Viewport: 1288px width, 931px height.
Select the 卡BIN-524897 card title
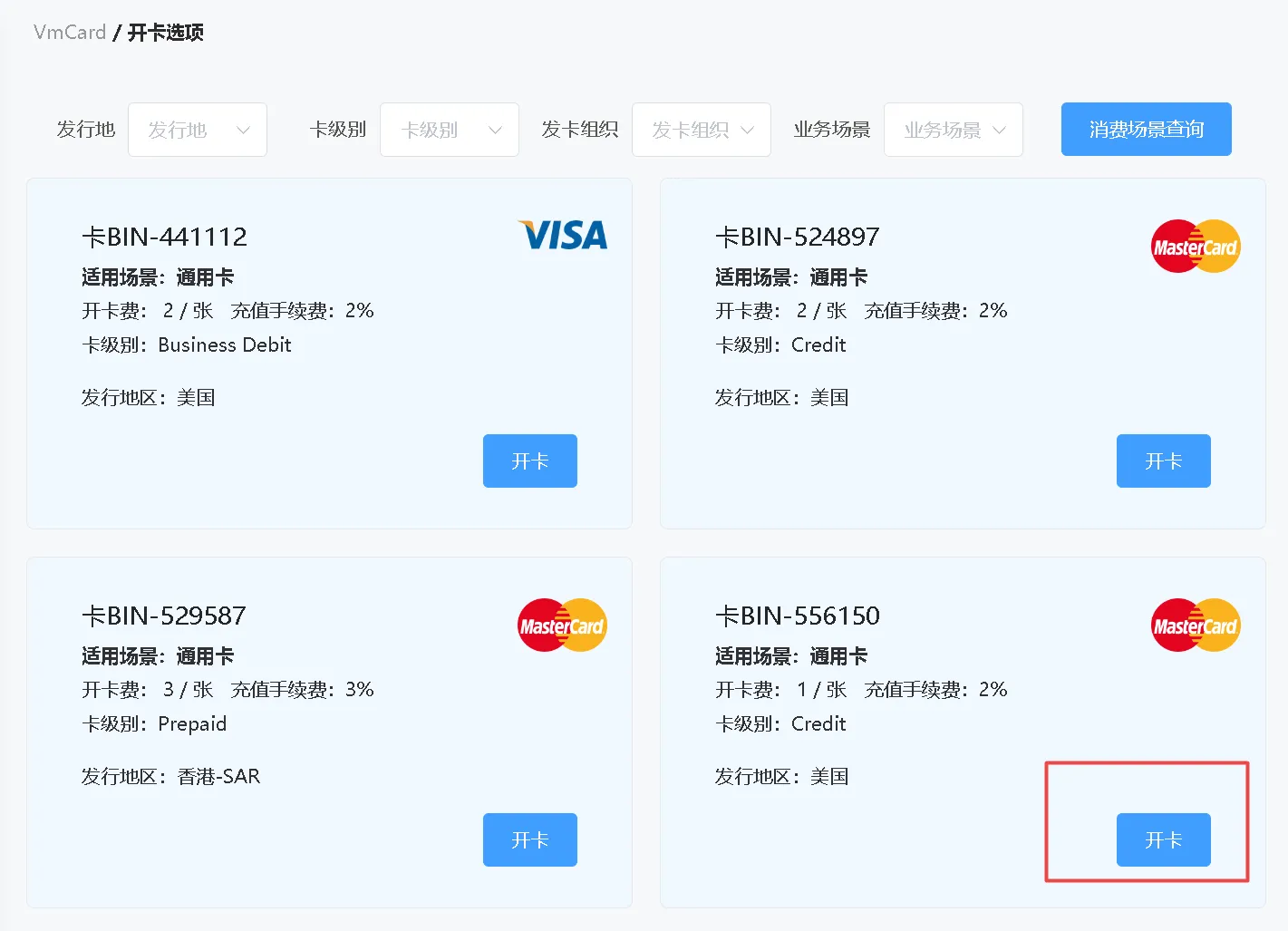(797, 238)
